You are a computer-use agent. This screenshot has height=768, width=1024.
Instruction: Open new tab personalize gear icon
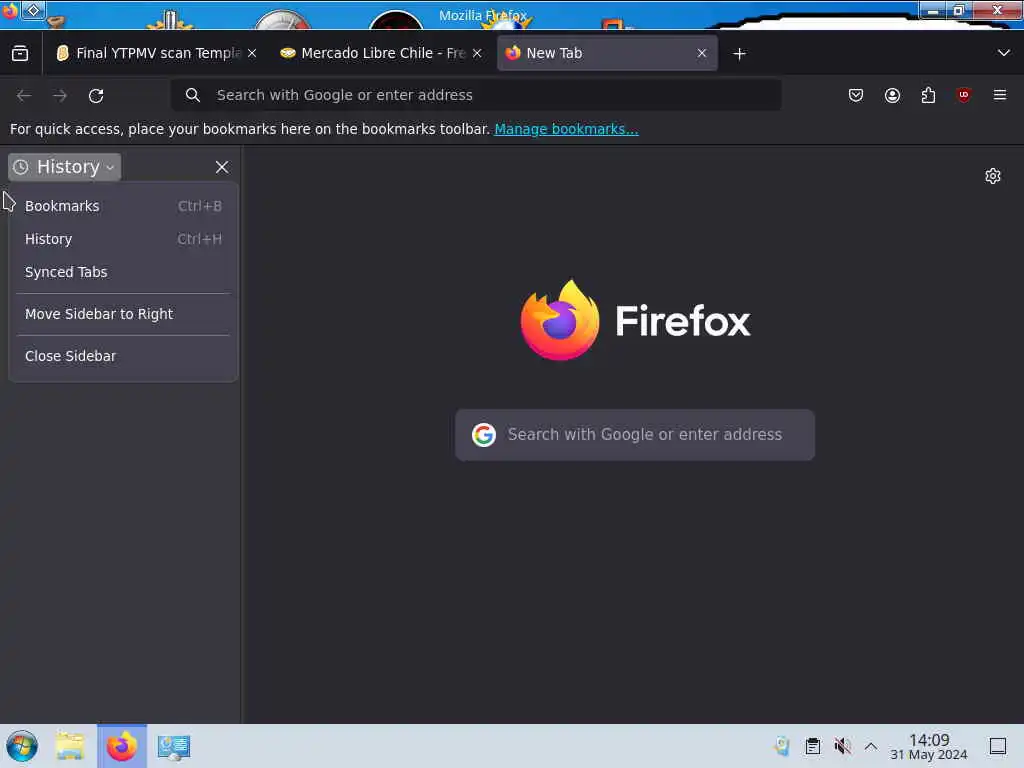tap(993, 176)
